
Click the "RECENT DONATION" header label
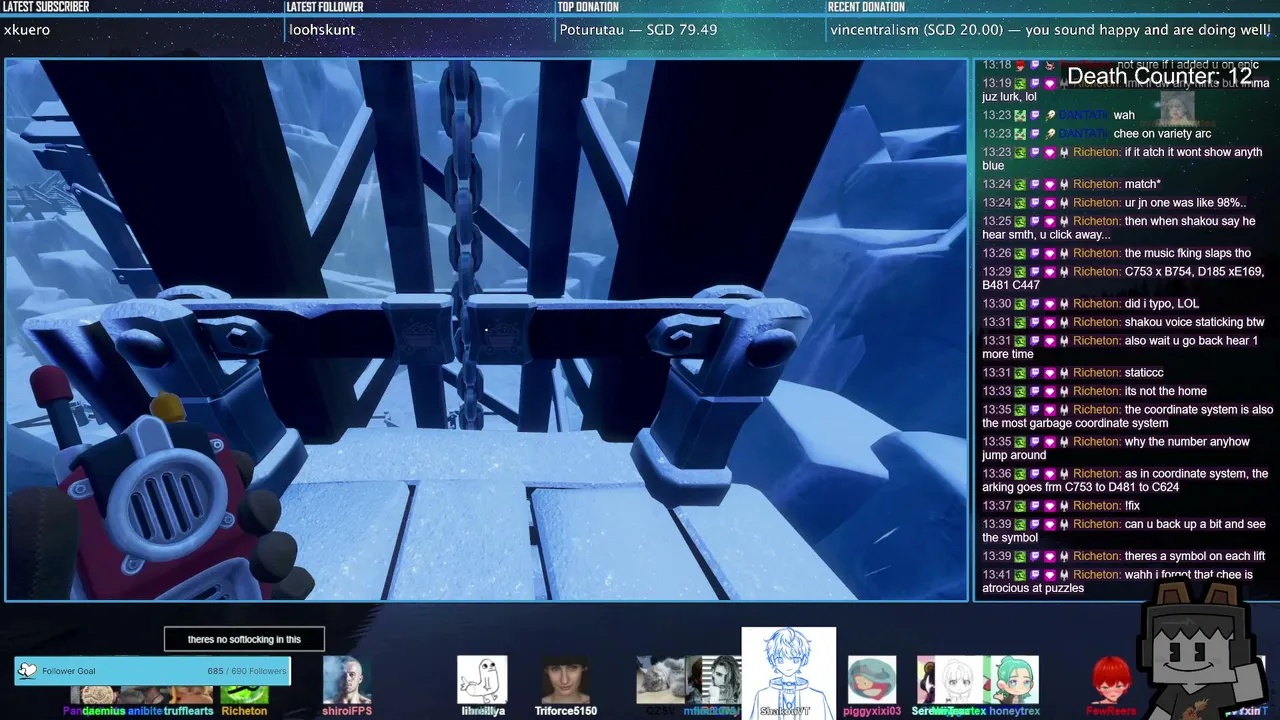coord(866,7)
